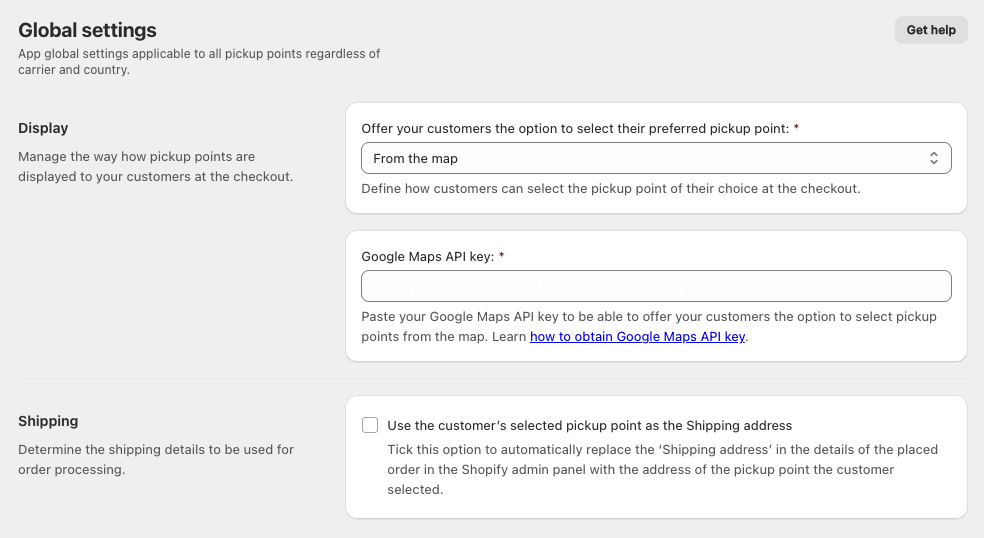984x538 pixels.
Task: Select the 'Shipping' section heading
Action: [x=48, y=421]
